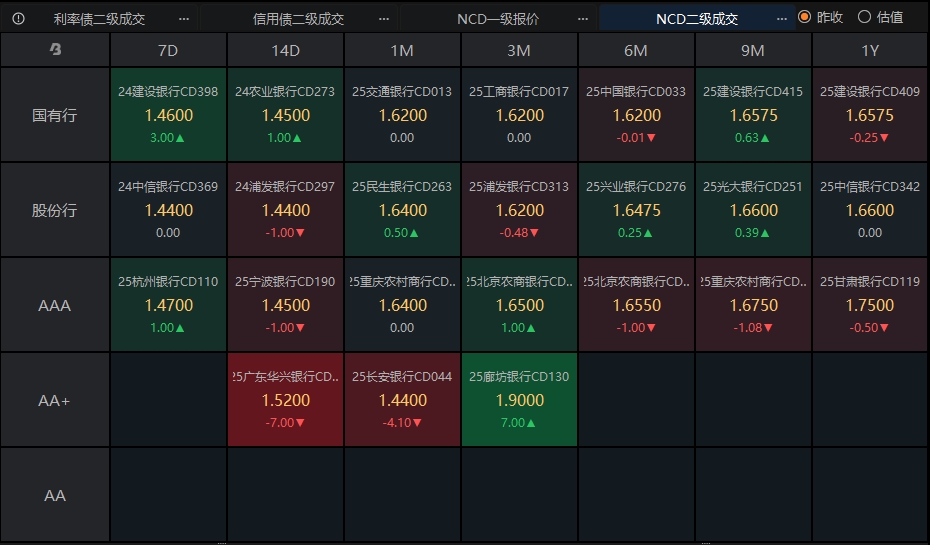Select the NCD二级成交 tab

point(697,19)
